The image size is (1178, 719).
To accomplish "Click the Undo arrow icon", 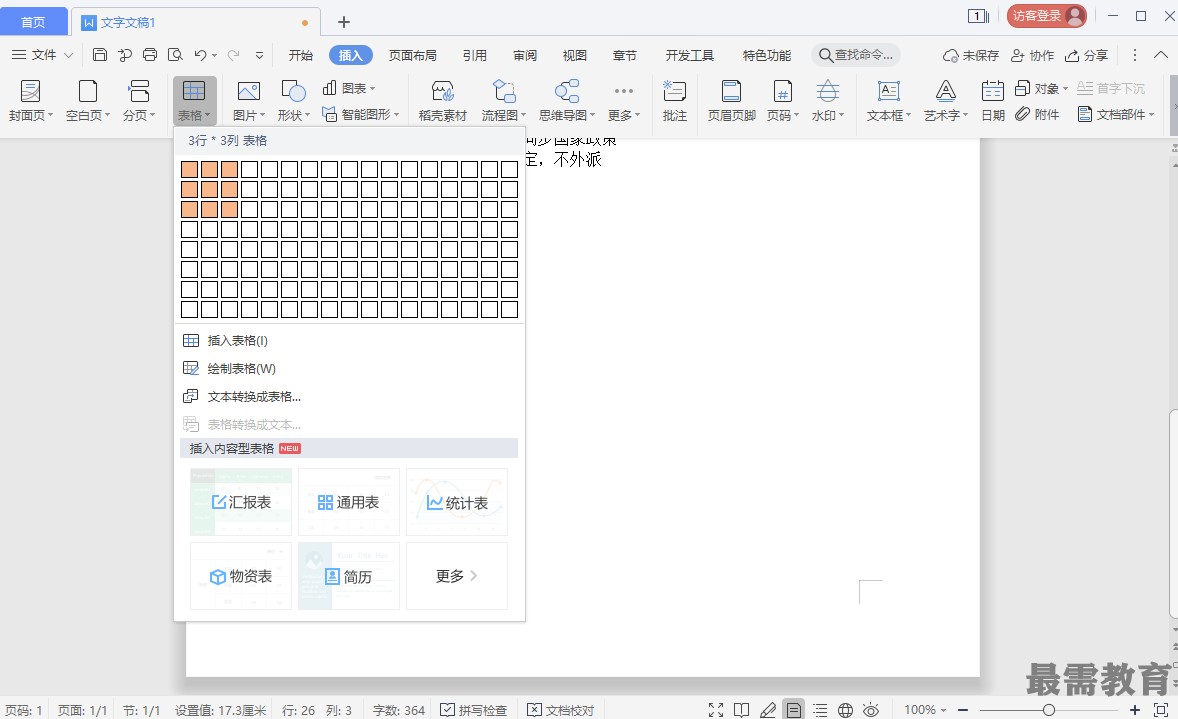I will pyautogui.click(x=200, y=55).
